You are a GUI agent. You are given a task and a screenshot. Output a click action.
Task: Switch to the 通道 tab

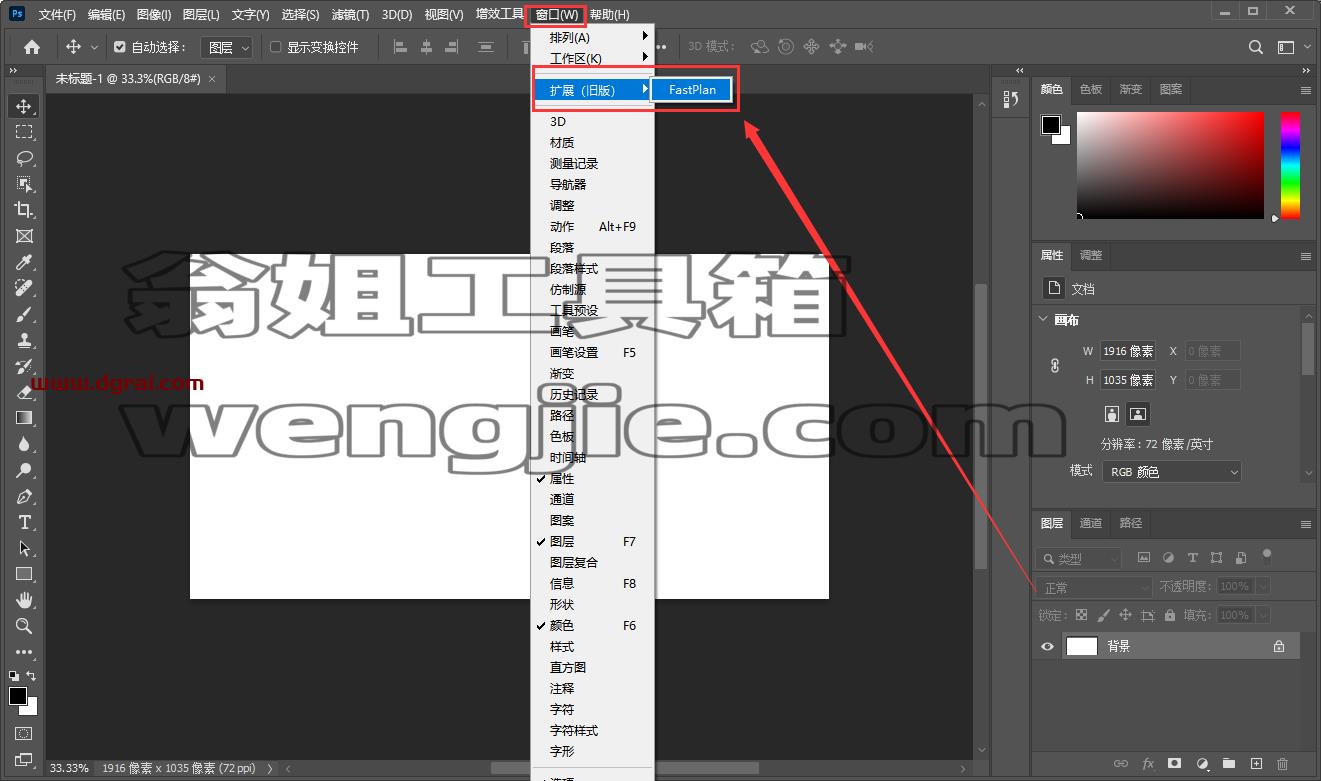1091,523
